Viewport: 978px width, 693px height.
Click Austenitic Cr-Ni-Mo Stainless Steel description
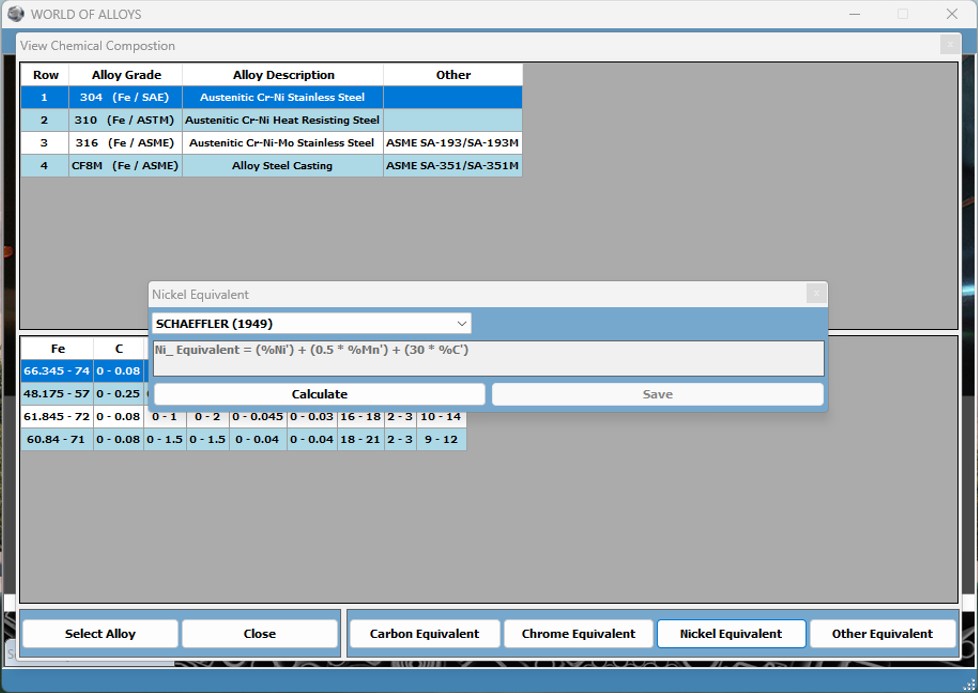(283, 143)
